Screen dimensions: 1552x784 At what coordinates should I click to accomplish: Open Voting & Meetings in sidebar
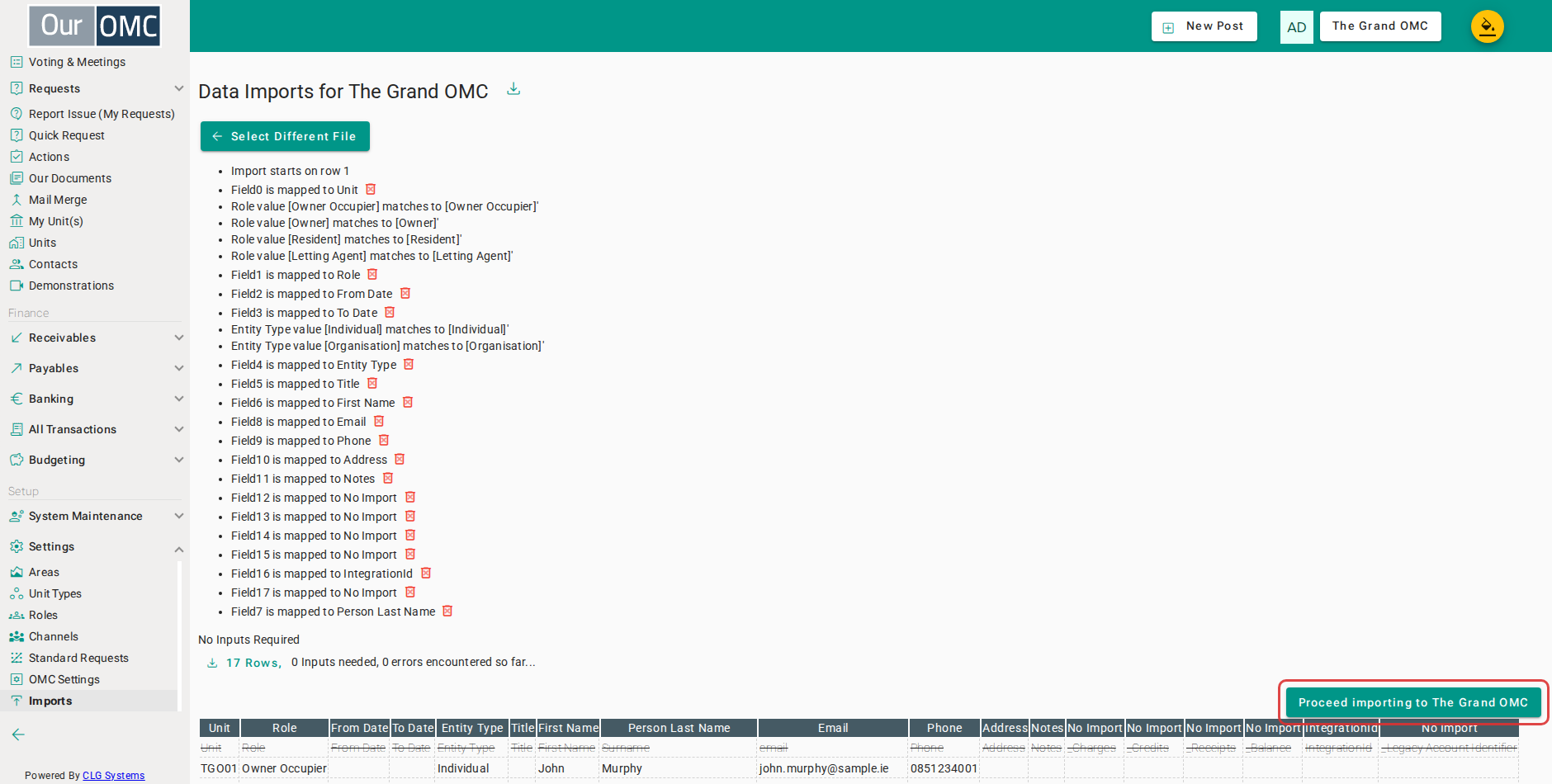click(x=77, y=62)
